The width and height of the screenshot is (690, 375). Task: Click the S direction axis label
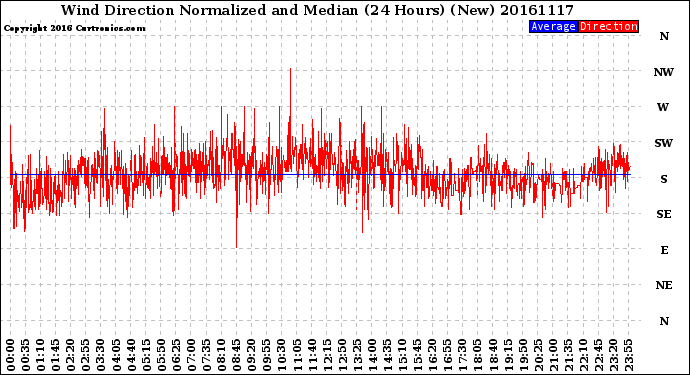pyautogui.click(x=664, y=179)
